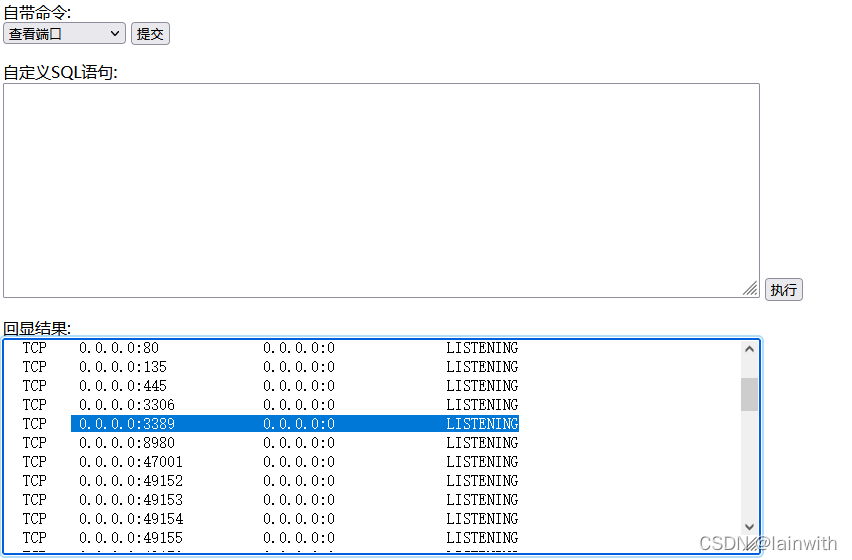852x560 pixels.
Task: Select the 0.0.0.0:47001 port entry
Action: [131, 462]
